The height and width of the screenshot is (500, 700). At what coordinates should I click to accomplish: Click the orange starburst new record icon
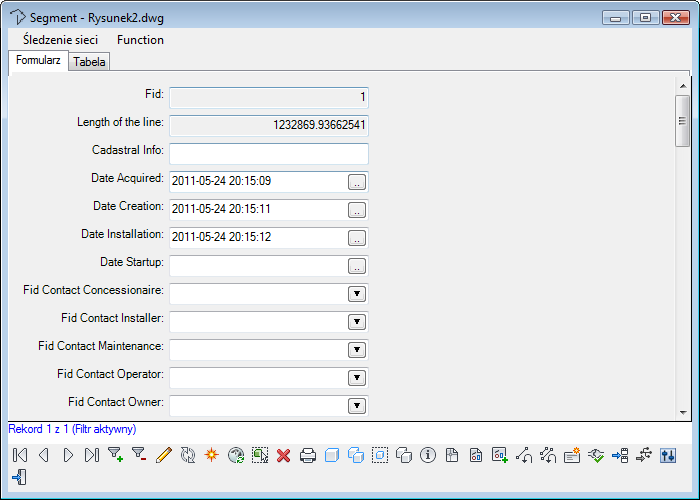click(x=212, y=455)
